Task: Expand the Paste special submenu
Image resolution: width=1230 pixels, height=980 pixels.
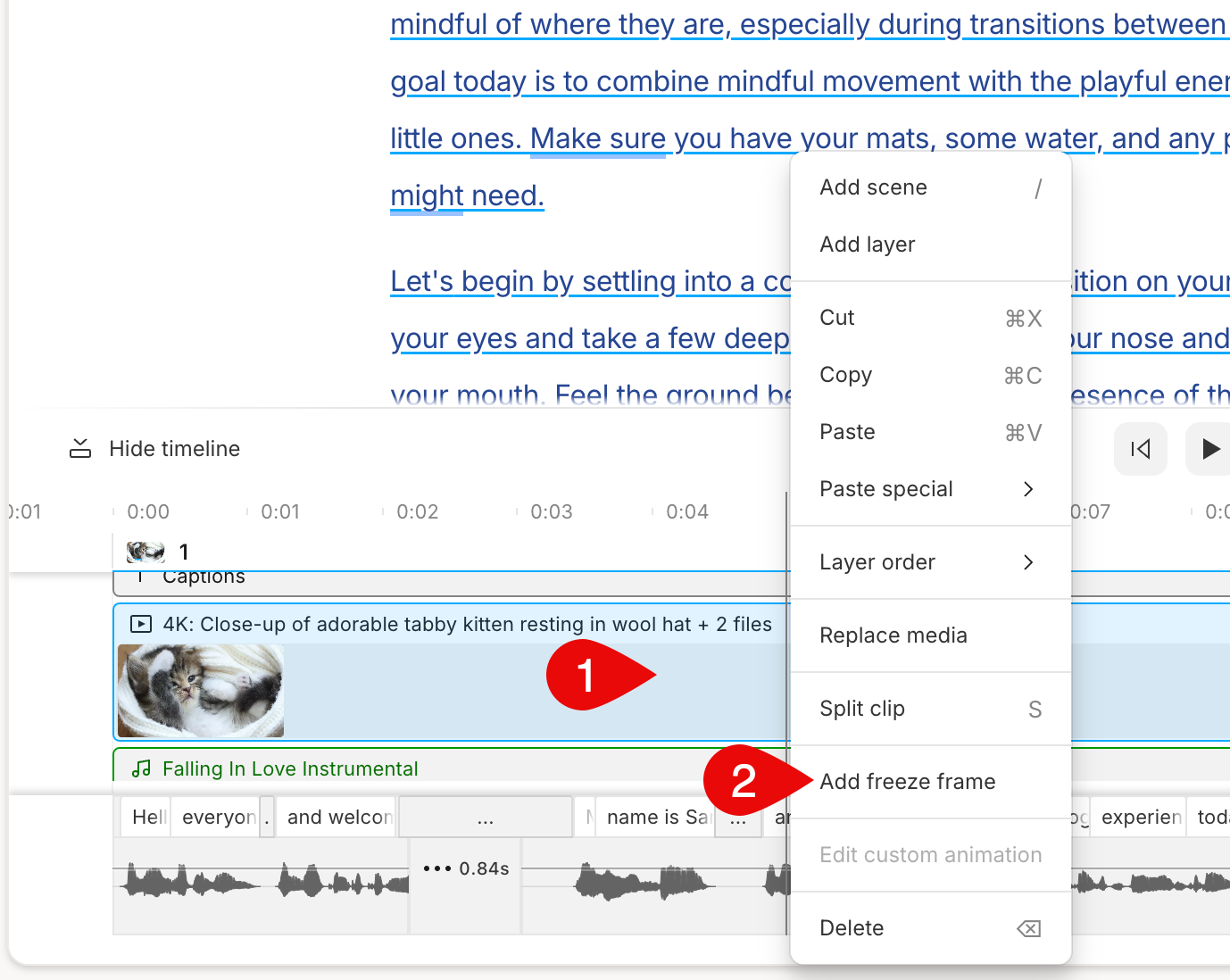Action: point(1027,489)
